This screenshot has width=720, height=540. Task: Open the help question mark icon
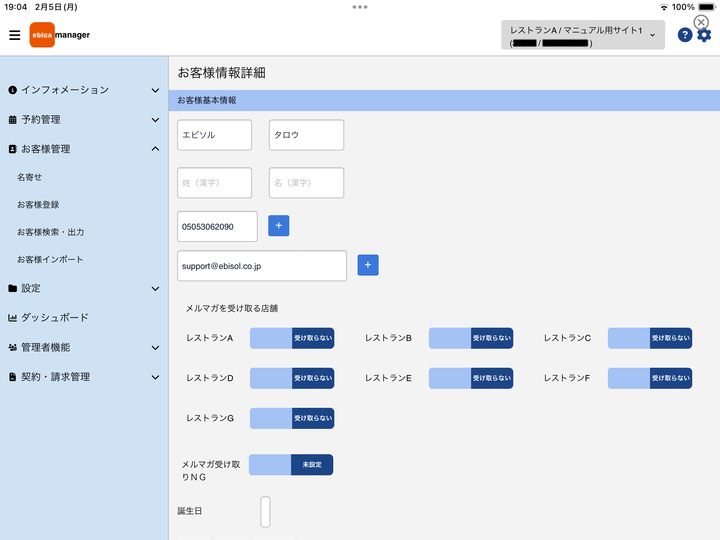pyautogui.click(x=685, y=35)
